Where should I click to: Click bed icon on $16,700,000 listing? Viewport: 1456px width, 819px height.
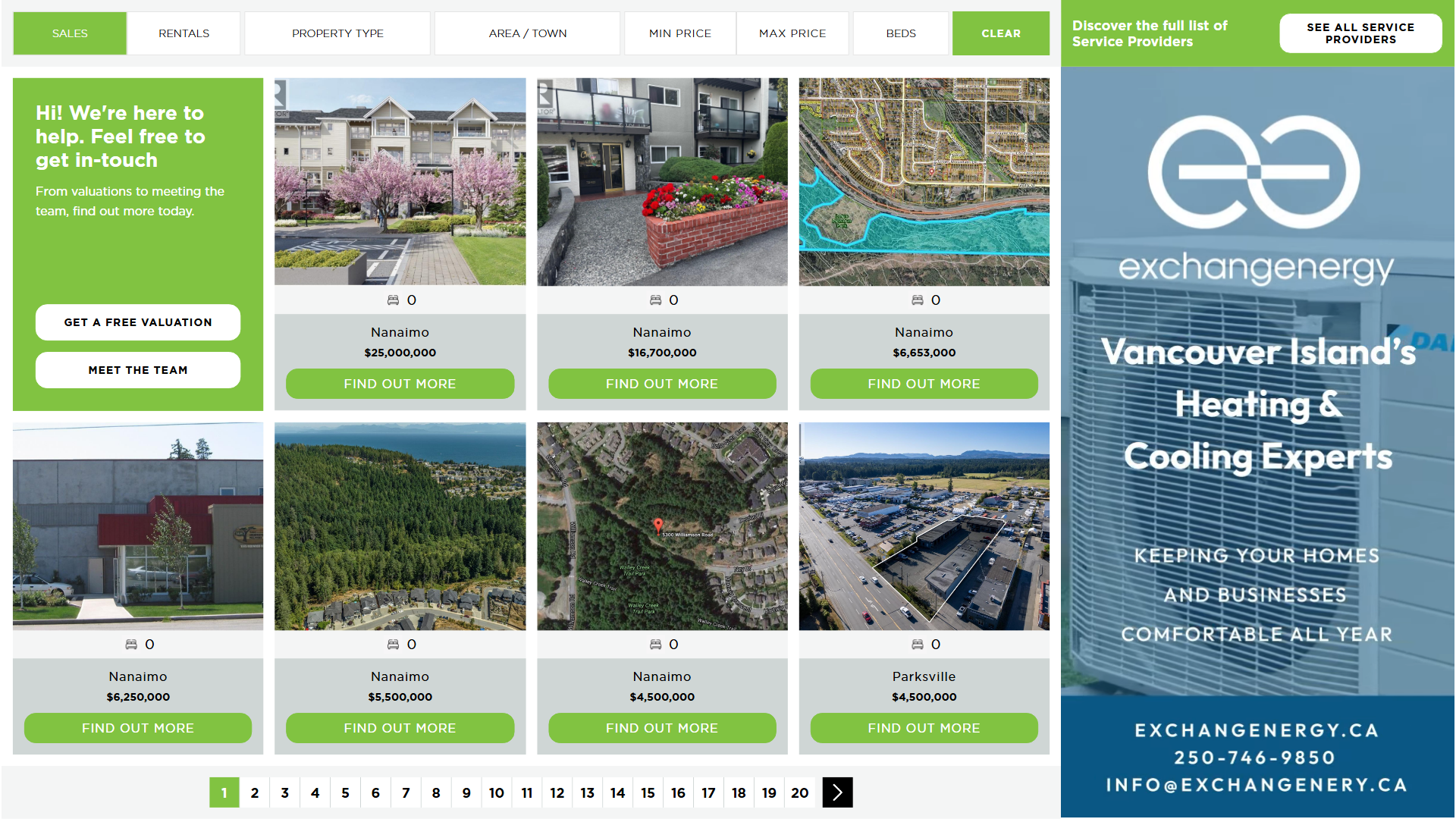point(655,300)
